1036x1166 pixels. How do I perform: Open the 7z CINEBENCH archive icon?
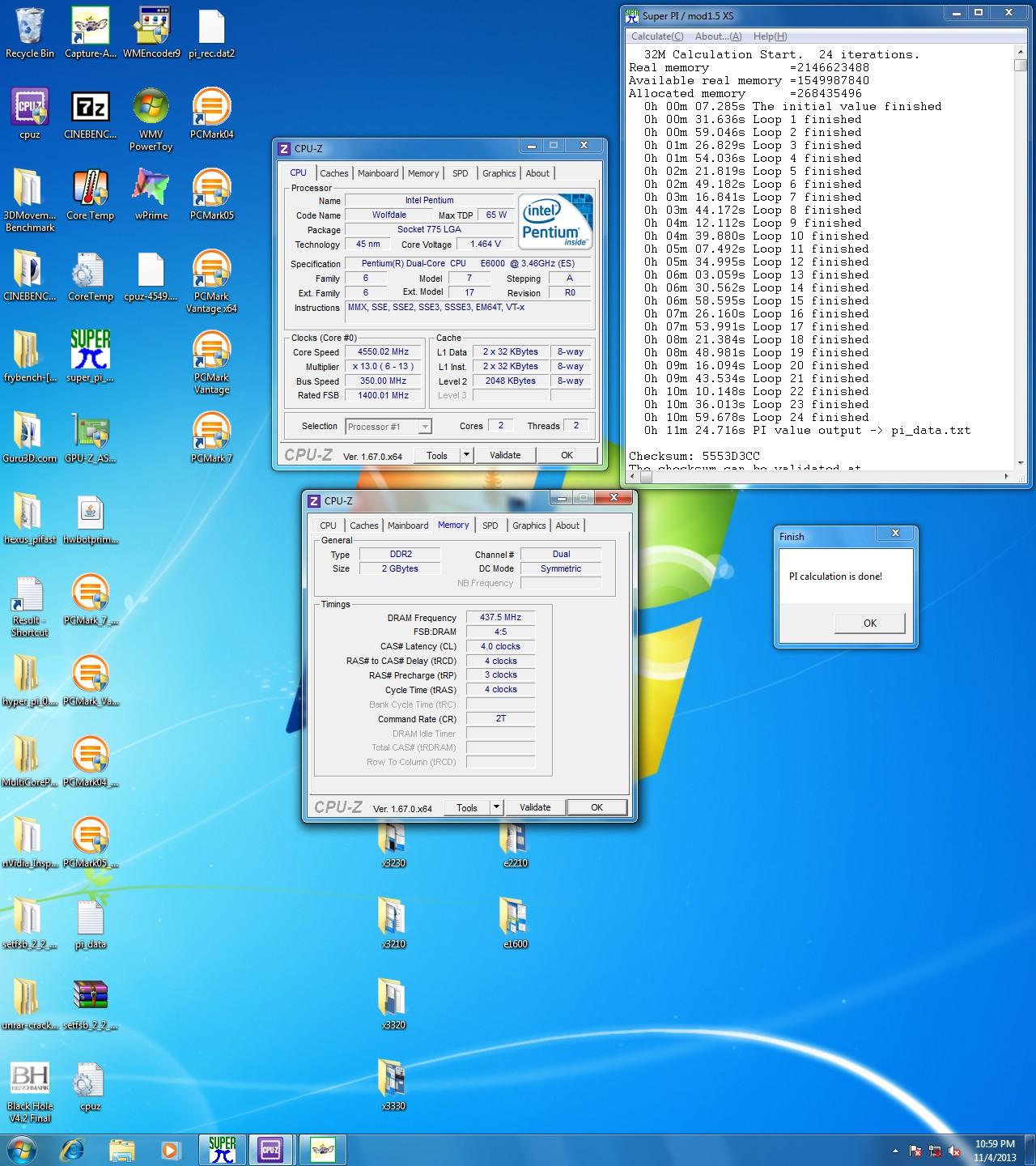pyautogui.click(x=90, y=115)
